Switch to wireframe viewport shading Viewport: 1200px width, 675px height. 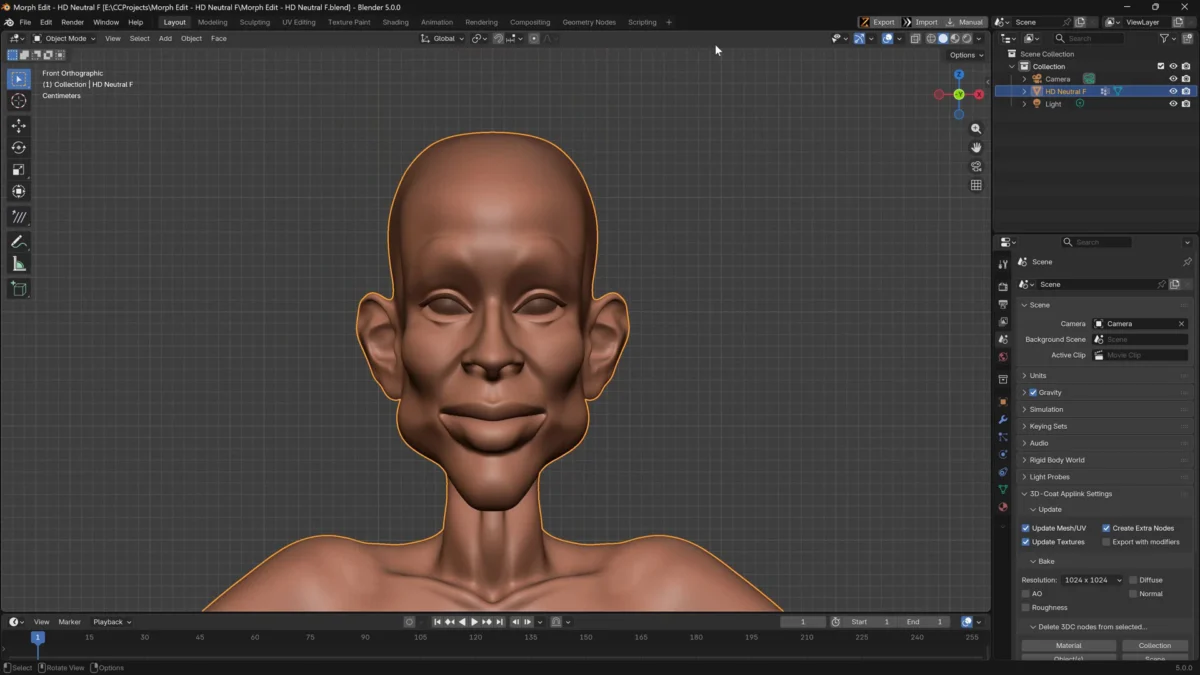pos(931,38)
